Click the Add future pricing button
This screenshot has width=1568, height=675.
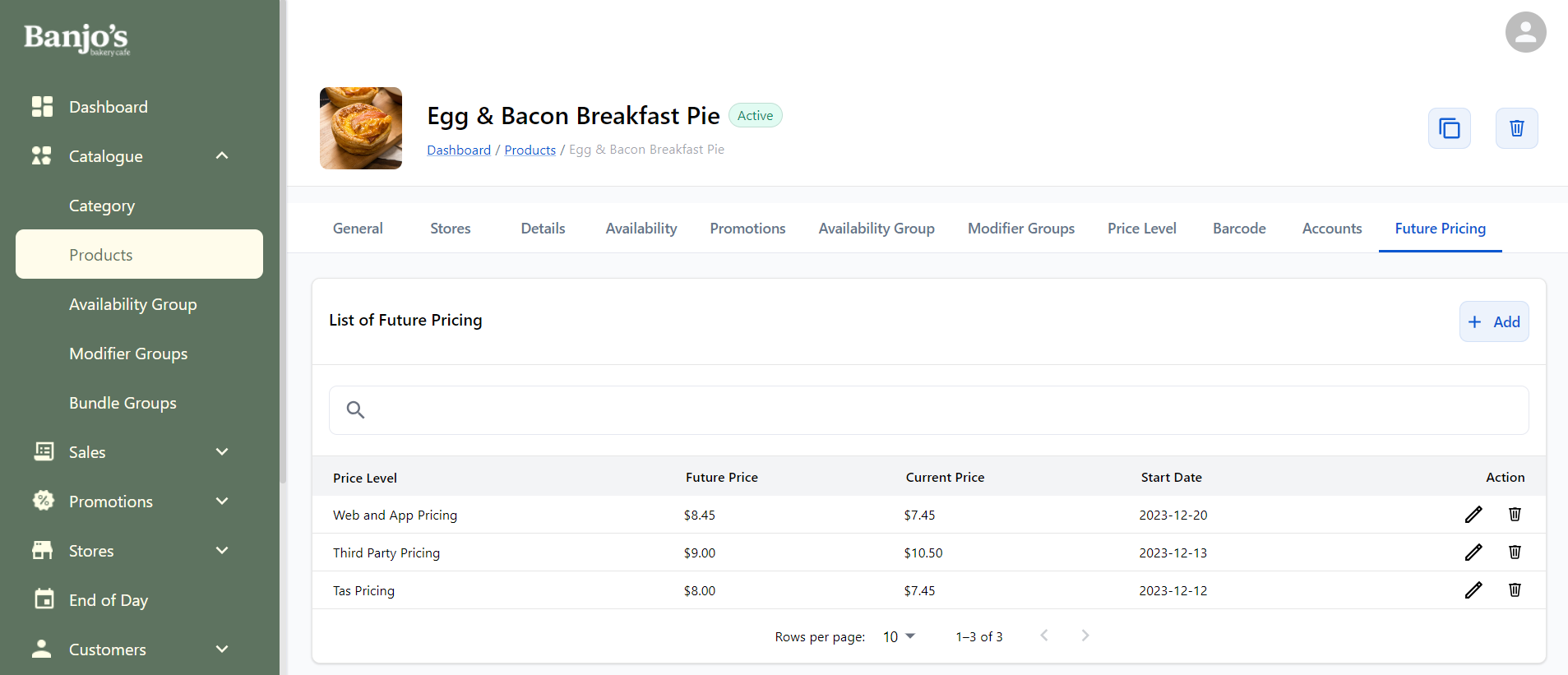pyautogui.click(x=1494, y=321)
